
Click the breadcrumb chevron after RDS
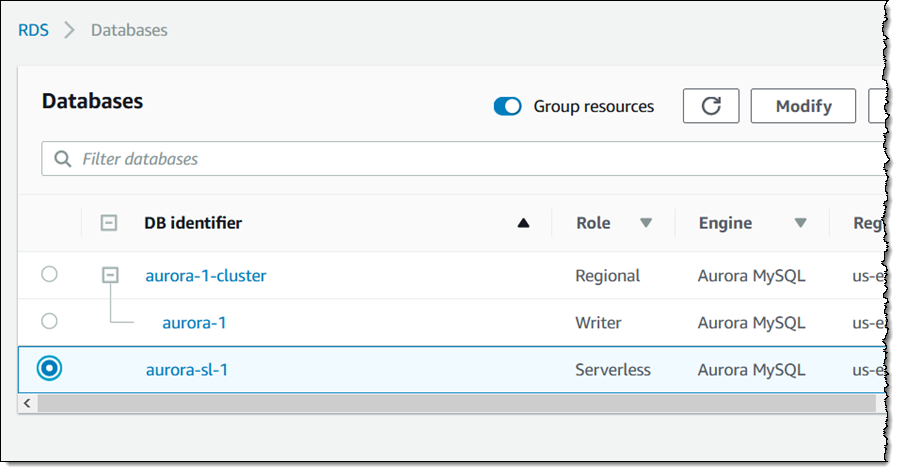click(69, 30)
